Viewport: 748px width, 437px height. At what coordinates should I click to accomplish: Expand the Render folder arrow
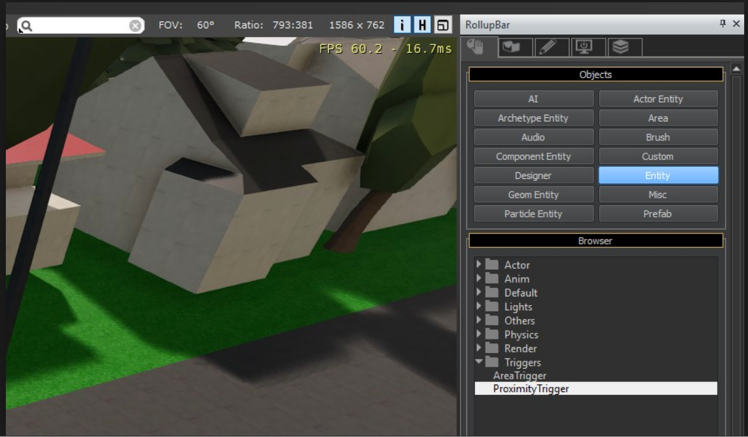pos(478,347)
